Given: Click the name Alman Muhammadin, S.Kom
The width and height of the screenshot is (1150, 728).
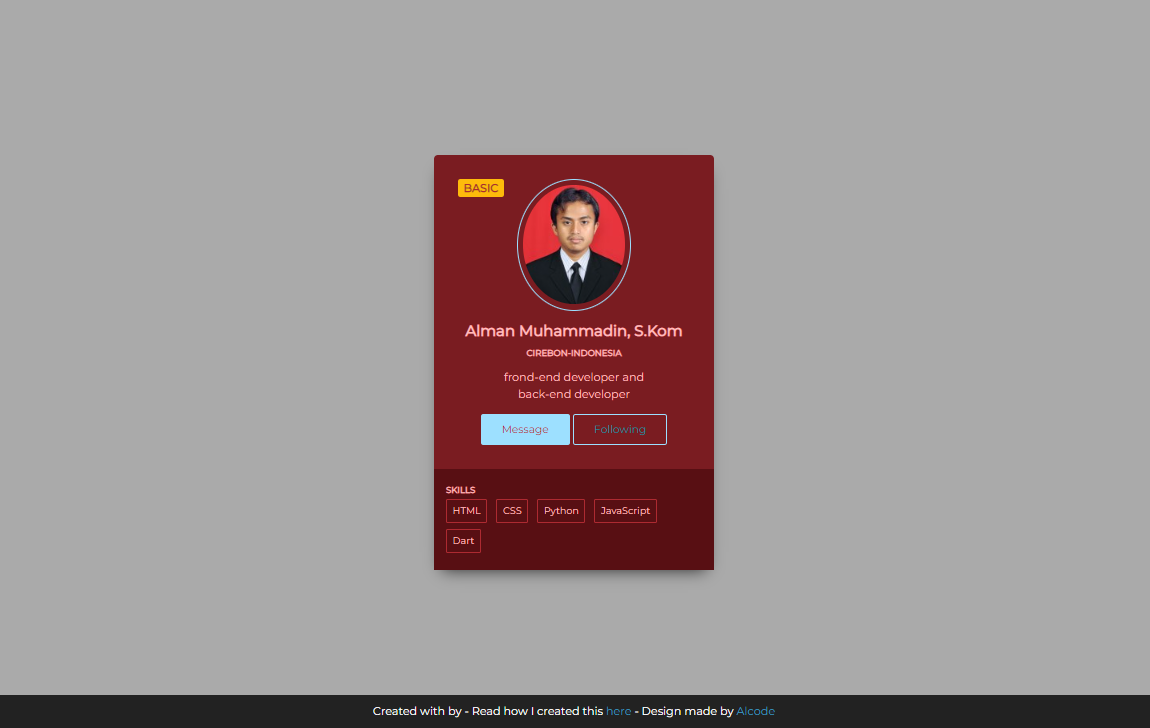Looking at the screenshot, I should tap(574, 331).
